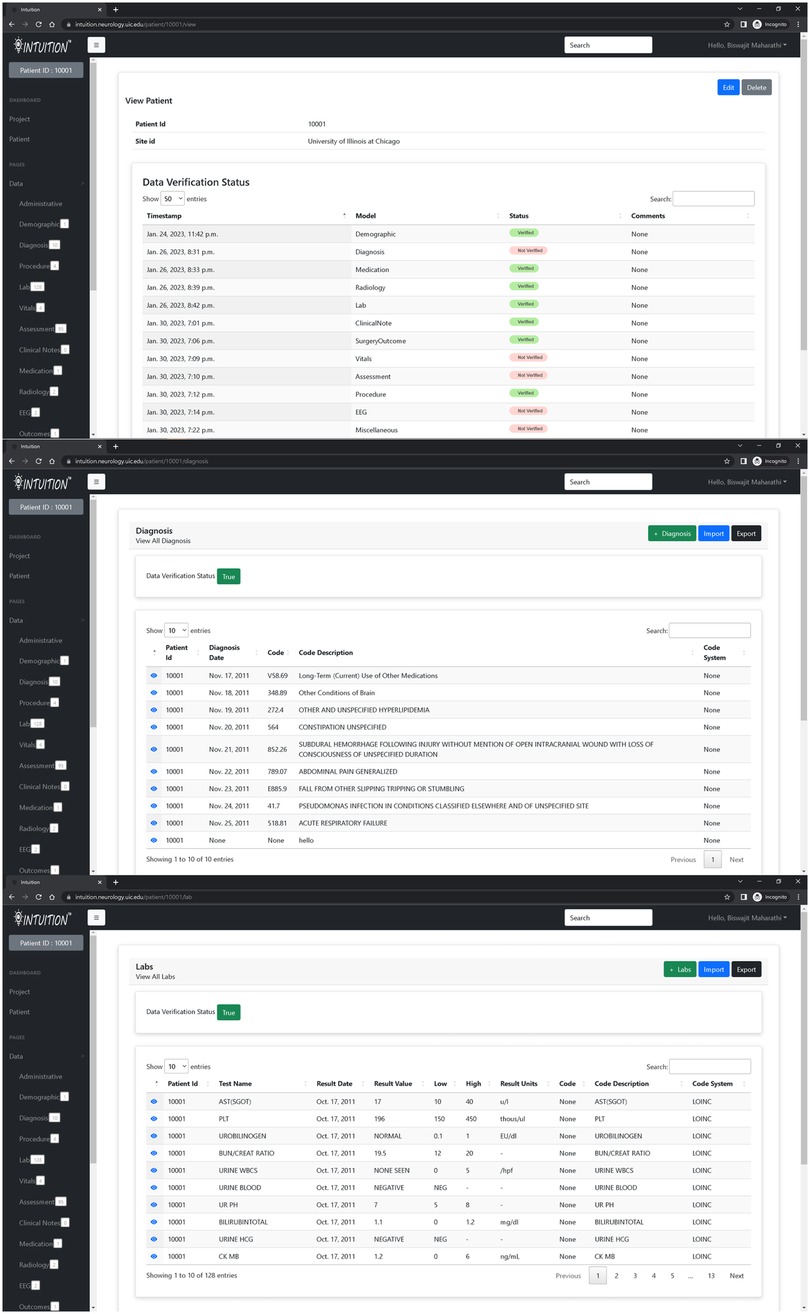Go back in the Diagnosis browser window

(x=11, y=460)
